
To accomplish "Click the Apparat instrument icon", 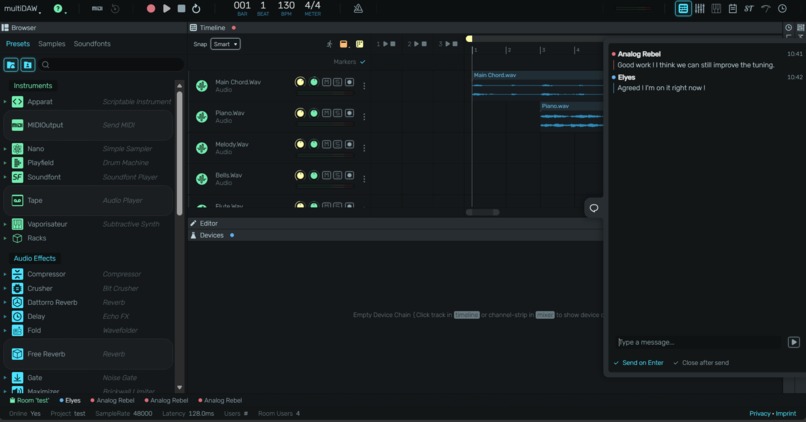I will 17,102.
